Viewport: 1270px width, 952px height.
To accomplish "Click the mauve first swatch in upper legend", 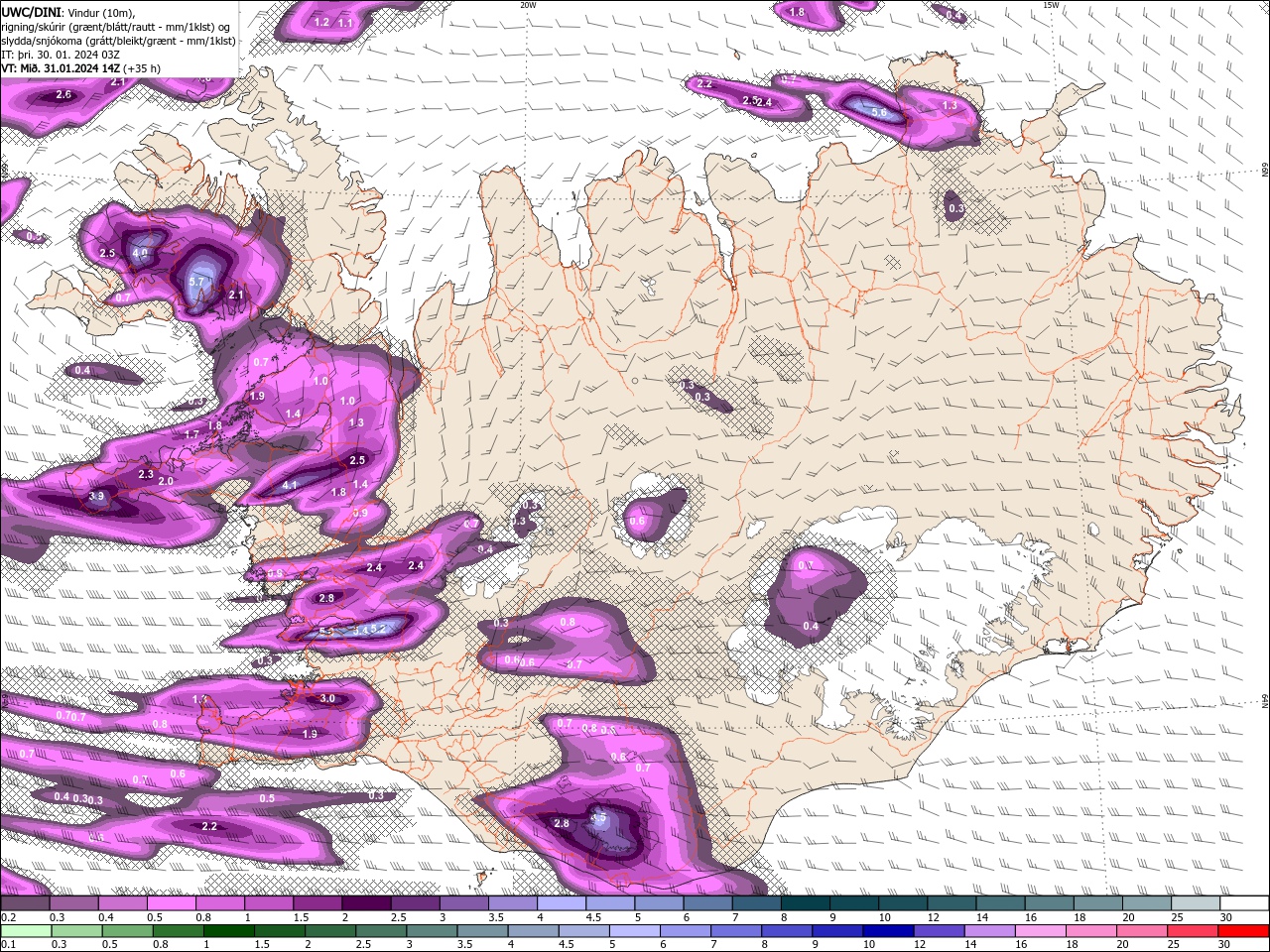I will [25, 903].
